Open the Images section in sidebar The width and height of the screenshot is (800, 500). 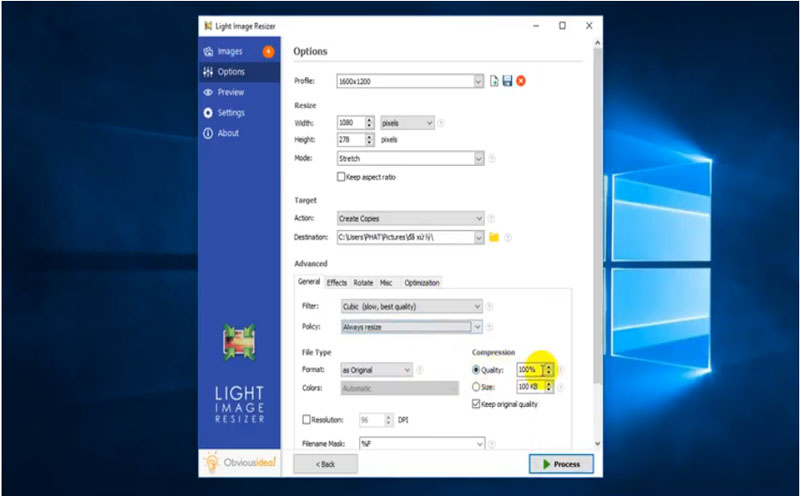pyautogui.click(x=239, y=52)
